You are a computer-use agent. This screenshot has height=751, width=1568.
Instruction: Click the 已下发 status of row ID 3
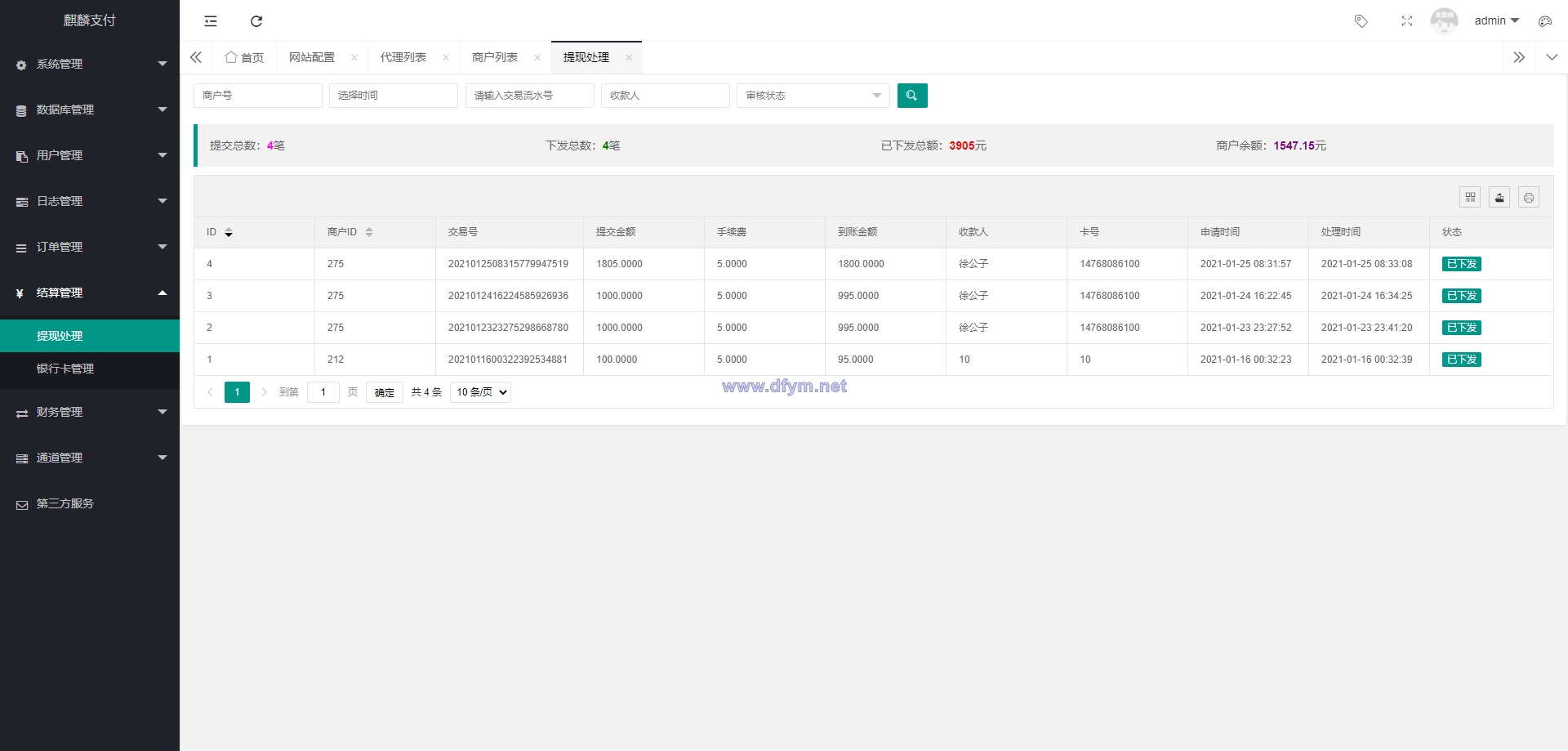[x=1462, y=296]
